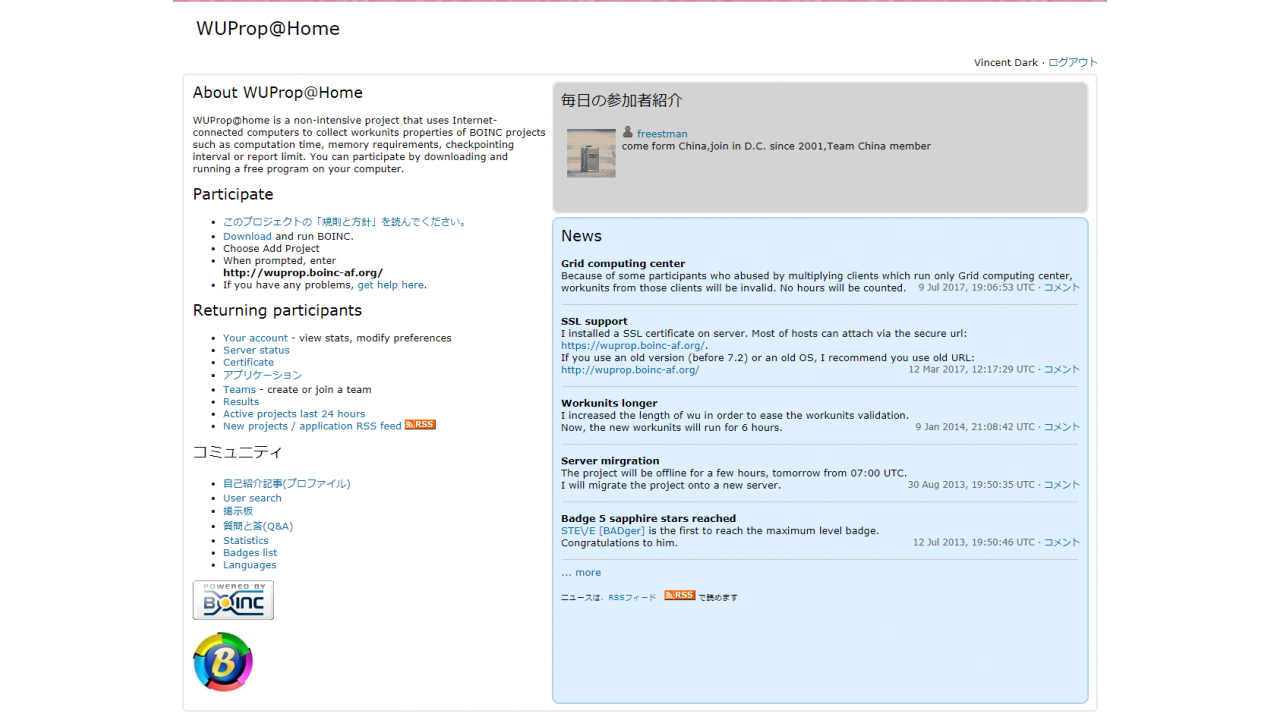Click the Certificate link
Screen dimensions: 1280x720
click(x=248, y=362)
